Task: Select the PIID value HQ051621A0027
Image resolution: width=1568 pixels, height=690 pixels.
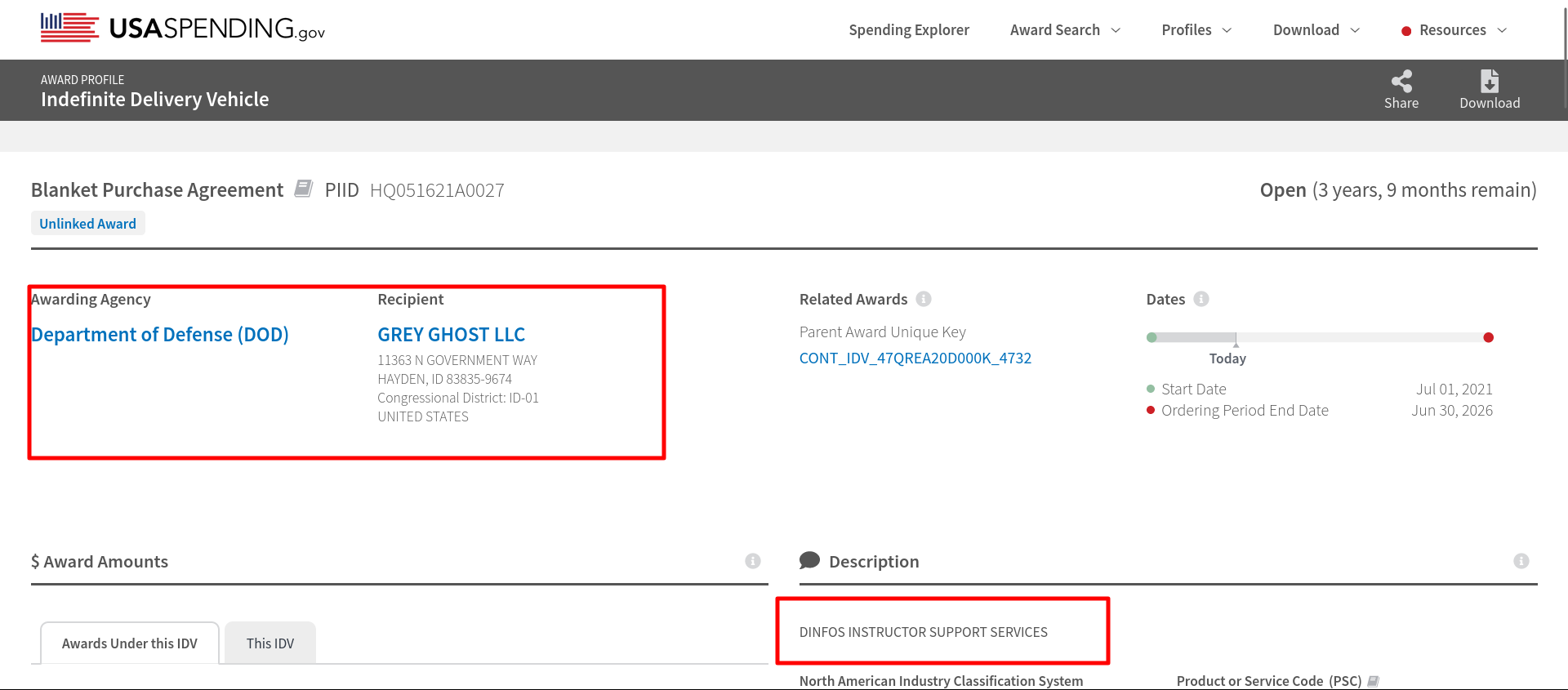Action: click(x=437, y=190)
